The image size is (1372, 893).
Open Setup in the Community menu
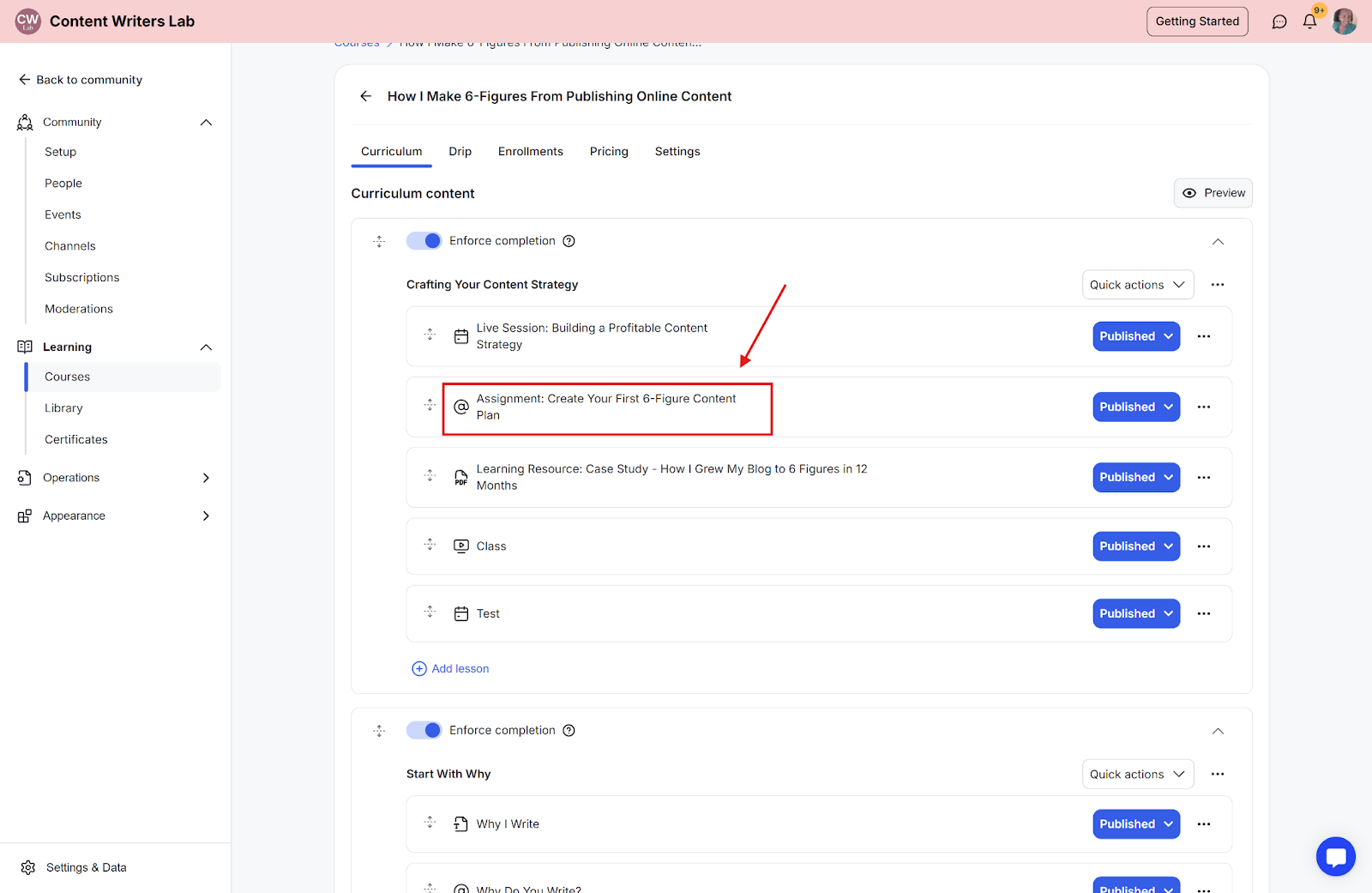(x=61, y=152)
